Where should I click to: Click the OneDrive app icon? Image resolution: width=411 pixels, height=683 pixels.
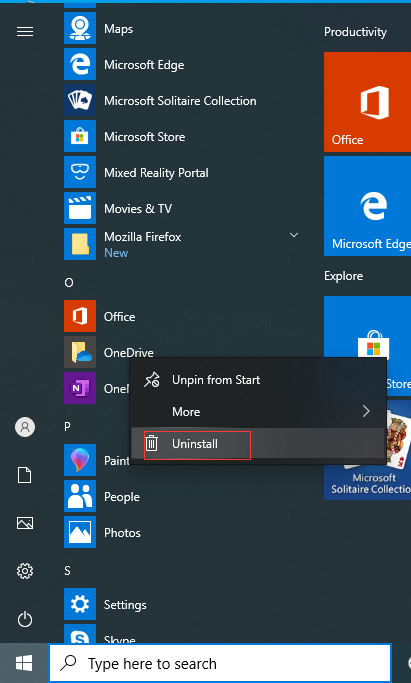[80, 352]
